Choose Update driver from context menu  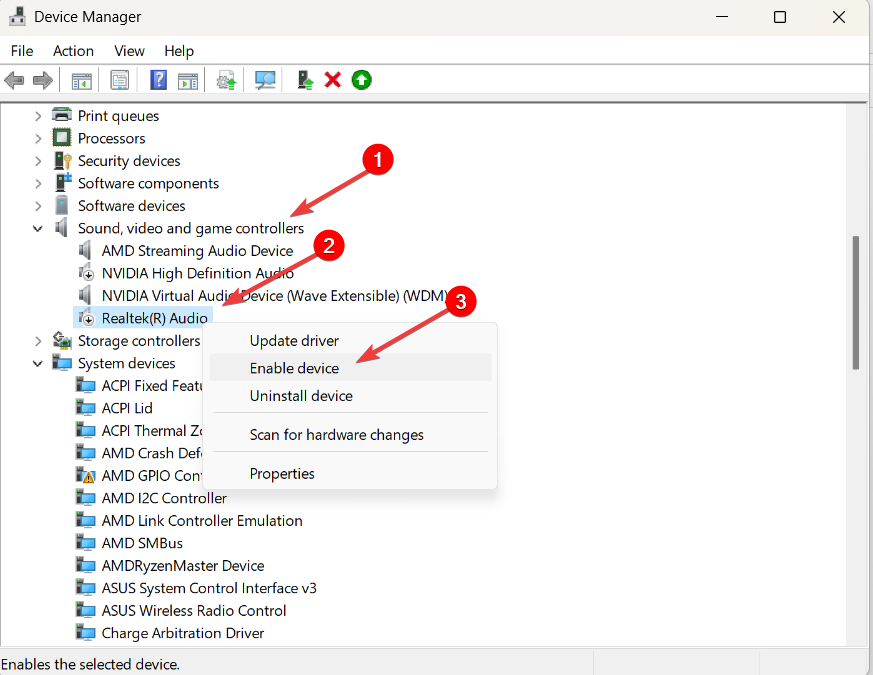coord(351,340)
